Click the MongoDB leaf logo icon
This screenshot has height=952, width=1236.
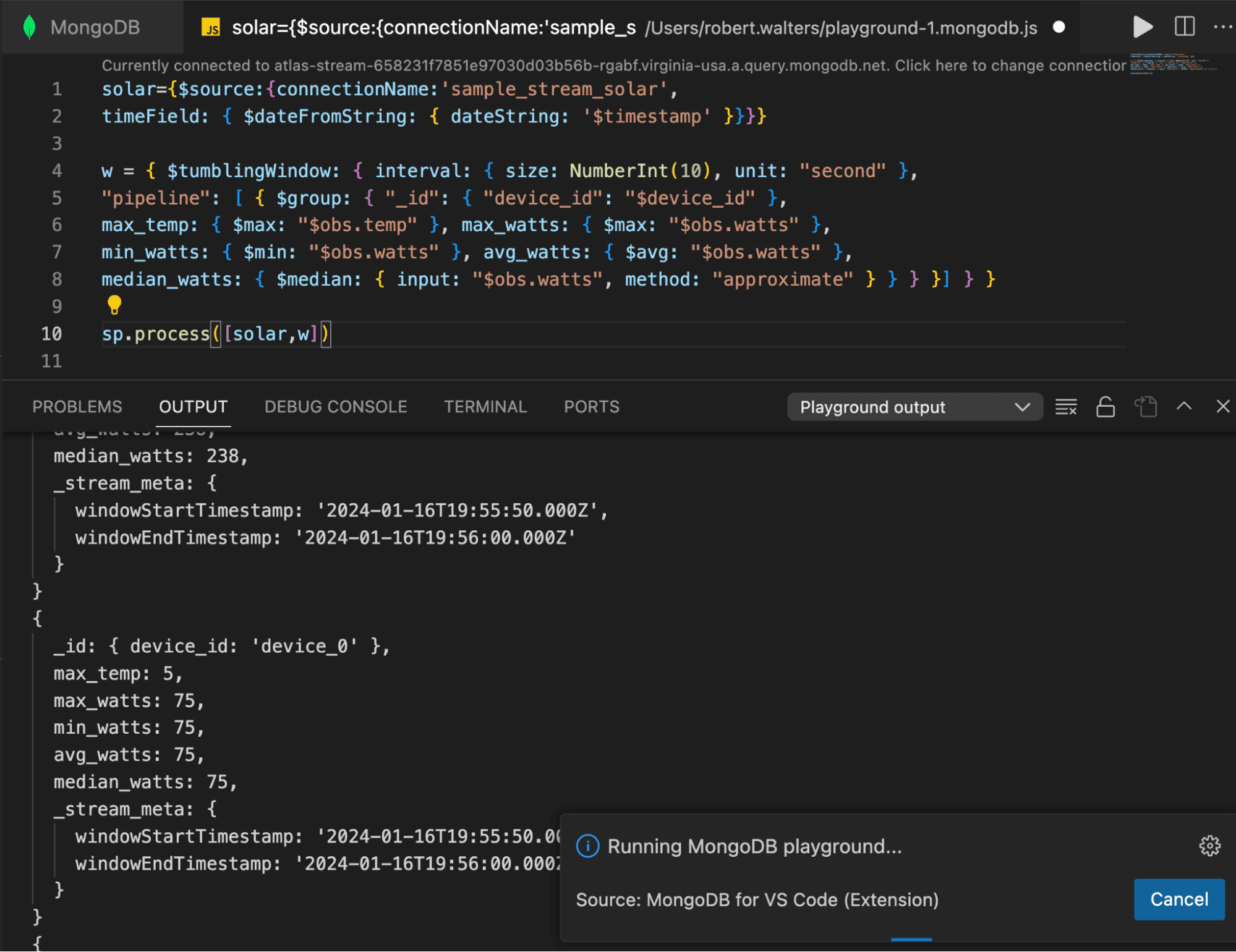click(30, 27)
